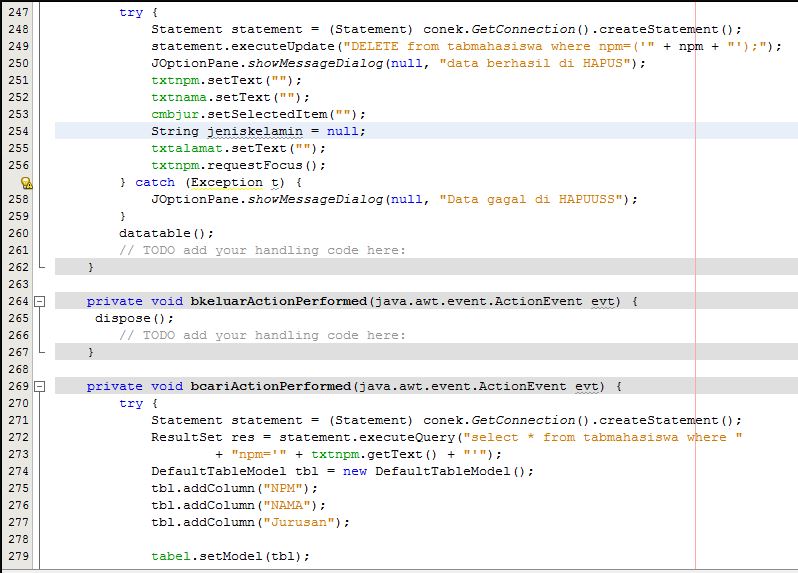The height and width of the screenshot is (573, 798).
Task: Click tbl.addColumn("Jurusan") line
Action: click(x=250, y=522)
